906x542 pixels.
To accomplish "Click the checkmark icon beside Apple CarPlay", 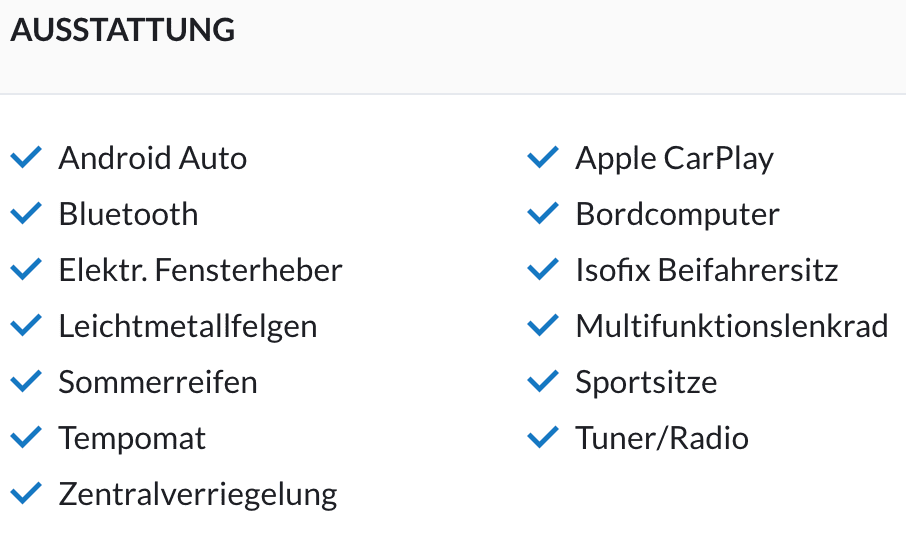I will tap(543, 157).
